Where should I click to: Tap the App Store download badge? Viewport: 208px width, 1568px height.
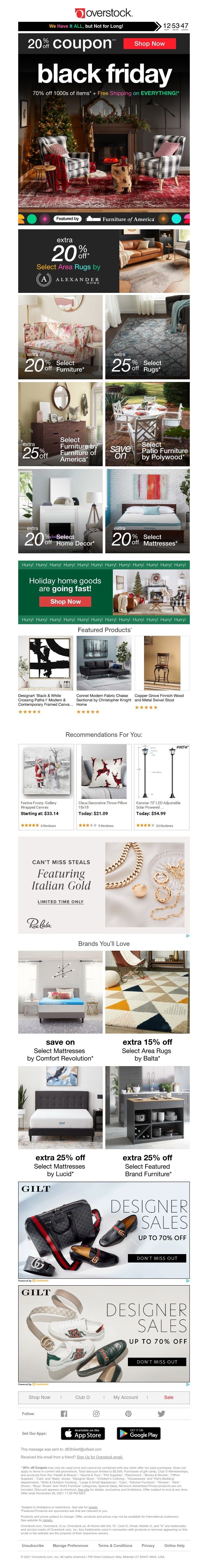83,1433
